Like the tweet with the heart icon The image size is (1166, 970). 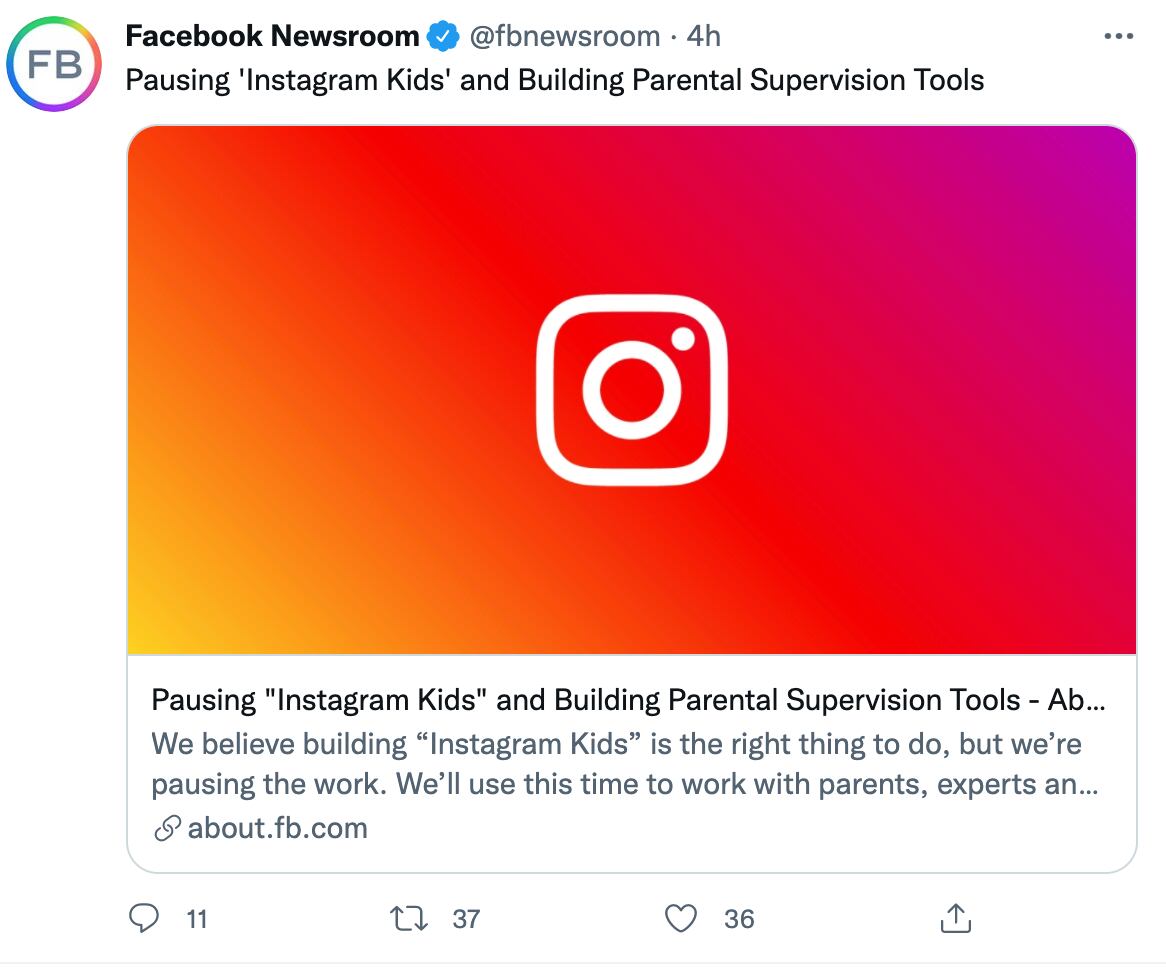(681, 917)
